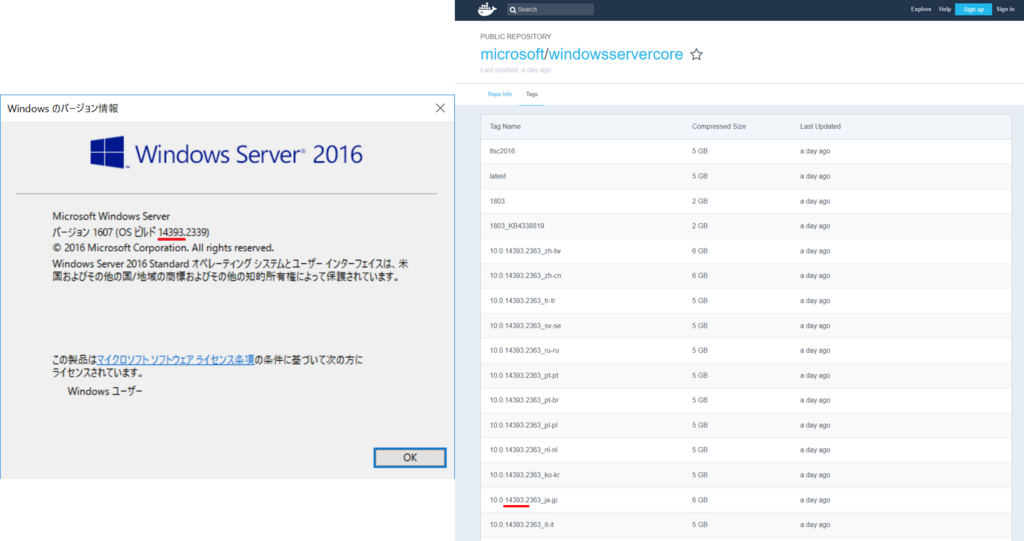Click the Windows logo in version dialog
This screenshot has height=541, width=1024.
click(x=107, y=152)
